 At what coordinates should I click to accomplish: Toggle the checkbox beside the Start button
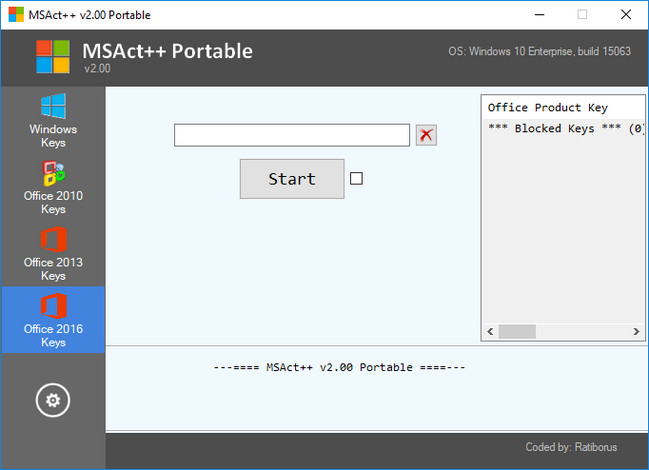click(x=356, y=179)
